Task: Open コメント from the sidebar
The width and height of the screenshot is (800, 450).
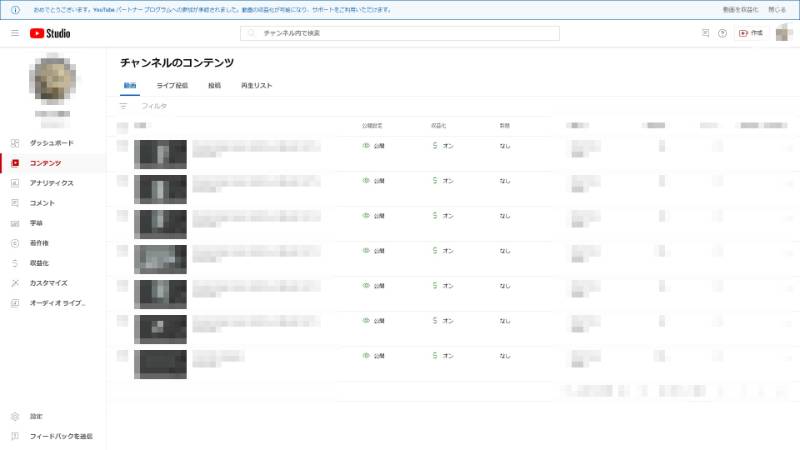Action: [x=53, y=203]
